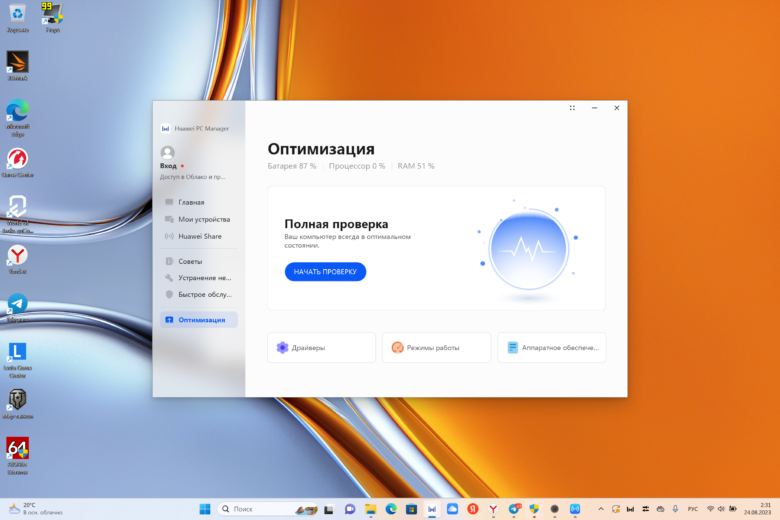Open Windows Security shield on taskbar

pyautogui.click(x=534, y=509)
